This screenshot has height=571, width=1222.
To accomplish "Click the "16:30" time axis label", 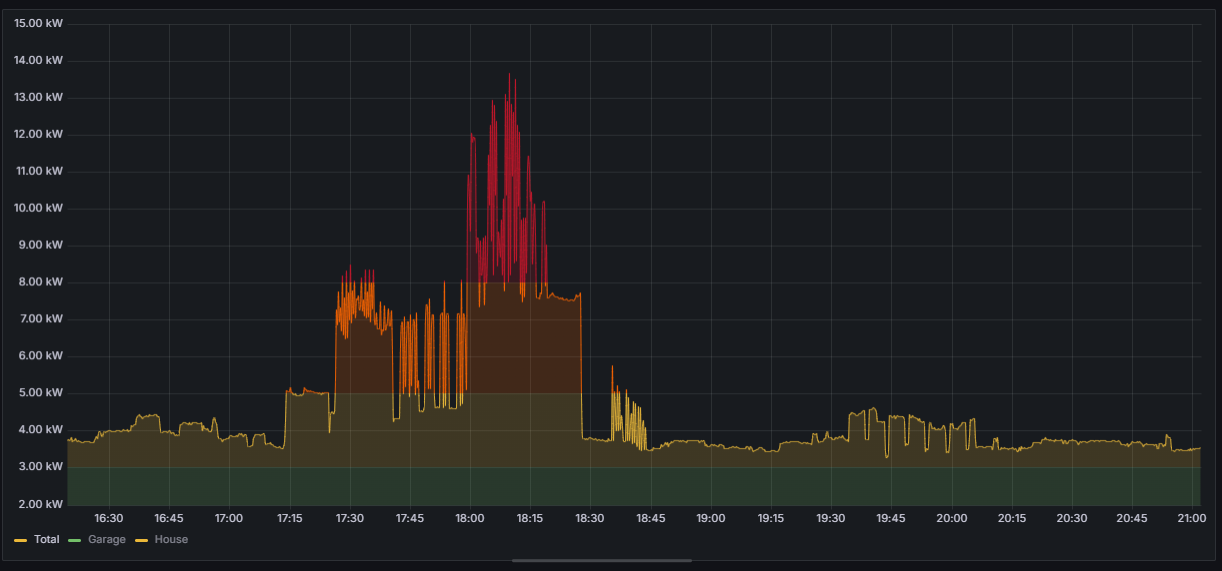I will [108, 518].
